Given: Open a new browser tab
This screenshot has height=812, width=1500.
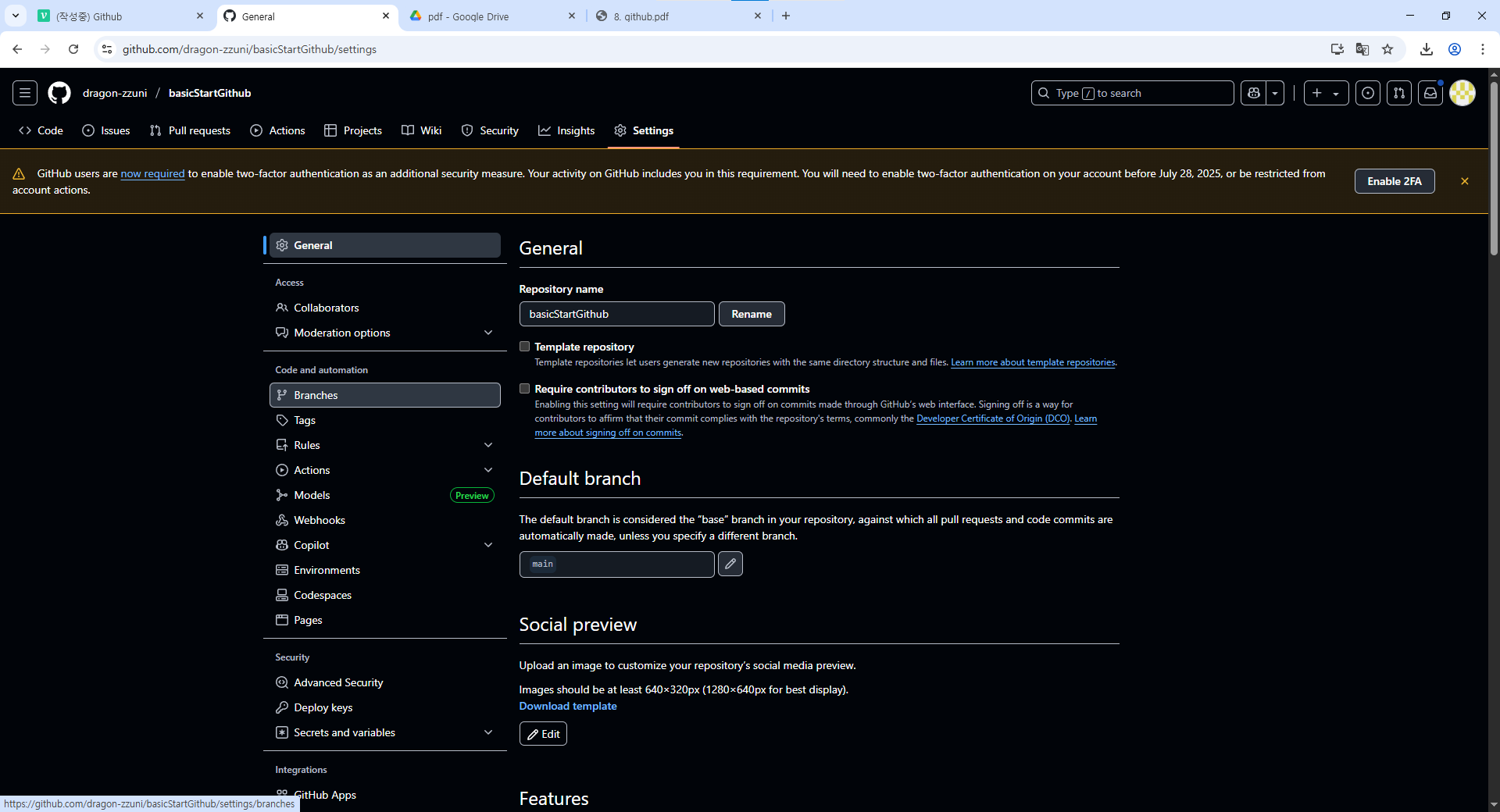Looking at the screenshot, I should [x=786, y=16].
